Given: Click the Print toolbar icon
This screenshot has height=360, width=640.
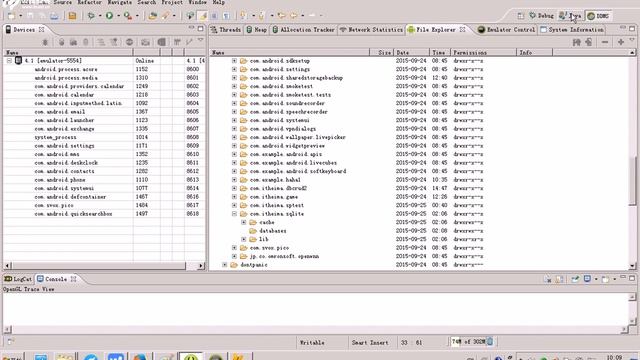Looking at the screenshot, I should pyautogui.click(x=54, y=16).
